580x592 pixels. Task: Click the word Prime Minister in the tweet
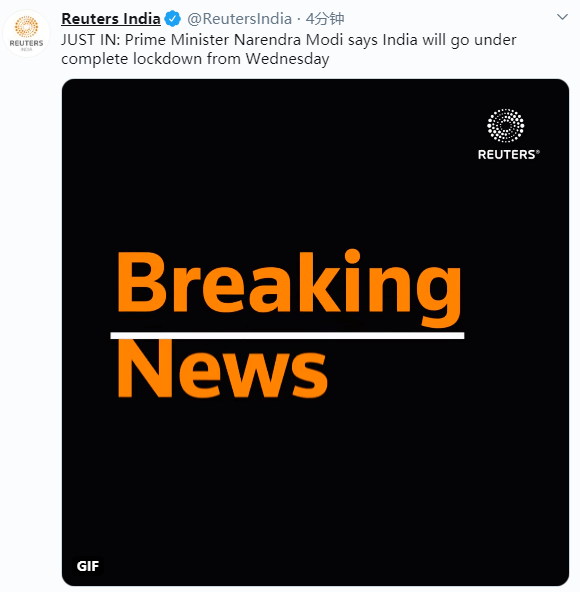177,40
